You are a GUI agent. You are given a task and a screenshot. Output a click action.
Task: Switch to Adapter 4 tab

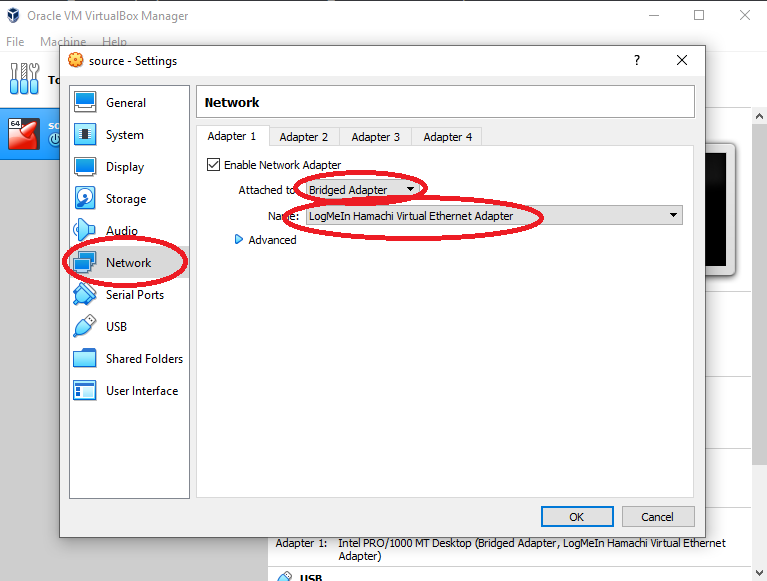point(448,137)
